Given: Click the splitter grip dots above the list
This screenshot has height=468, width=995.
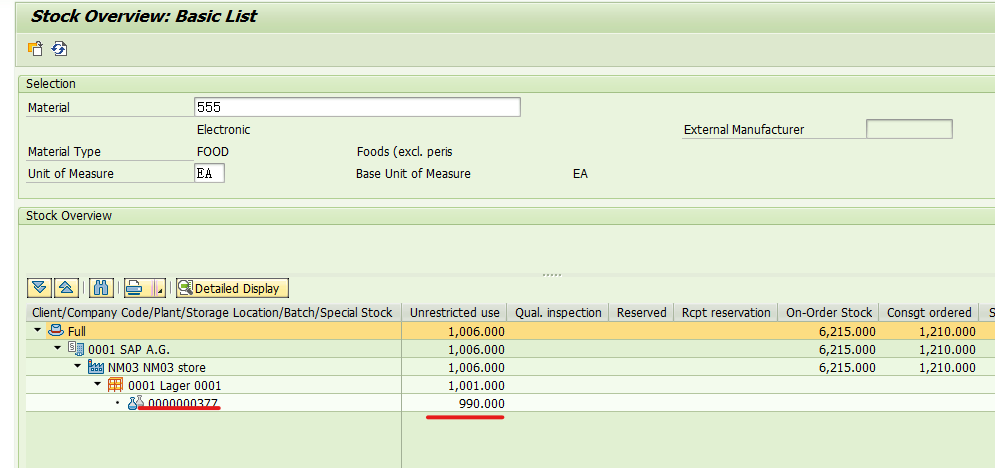Looking at the screenshot, I should [552, 275].
